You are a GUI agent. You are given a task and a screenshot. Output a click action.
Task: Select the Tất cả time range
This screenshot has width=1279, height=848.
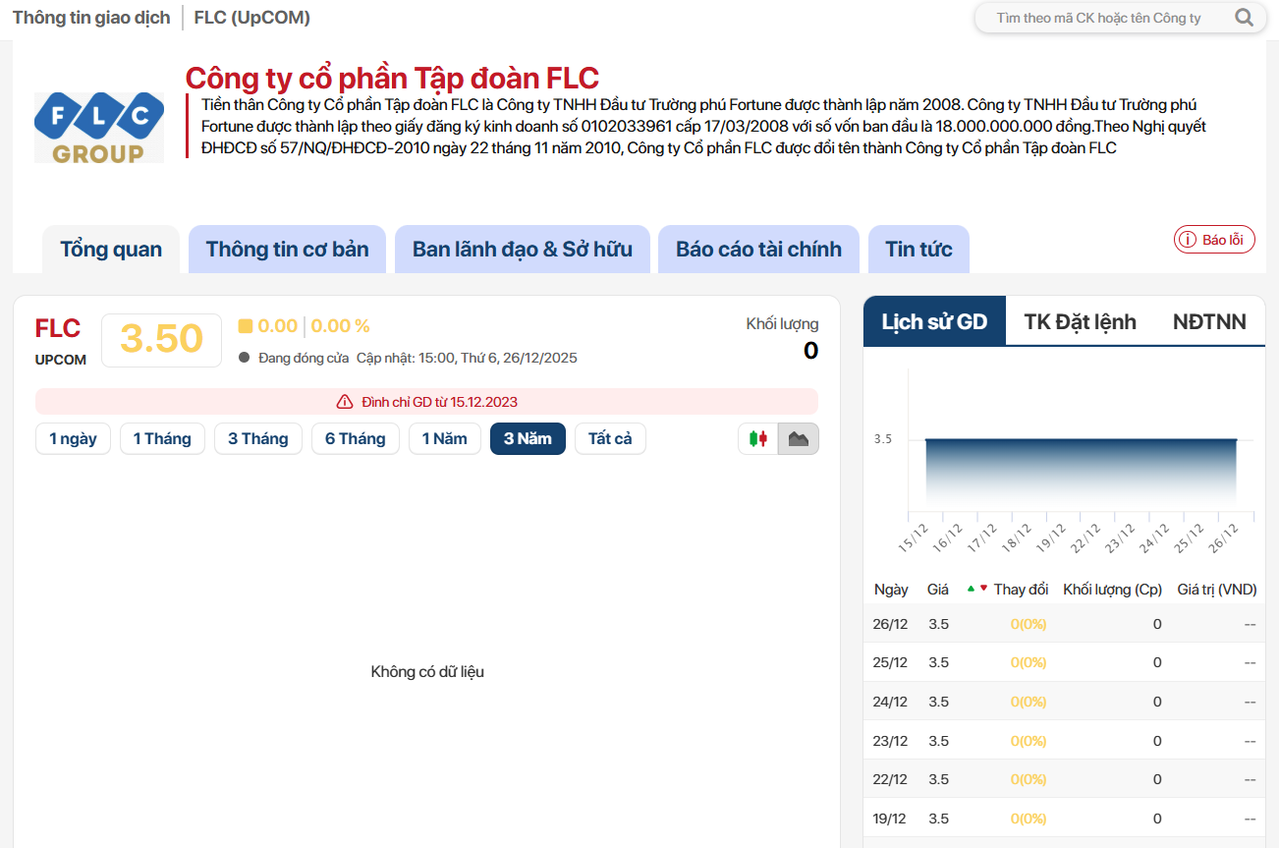pyautogui.click(x=610, y=439)
